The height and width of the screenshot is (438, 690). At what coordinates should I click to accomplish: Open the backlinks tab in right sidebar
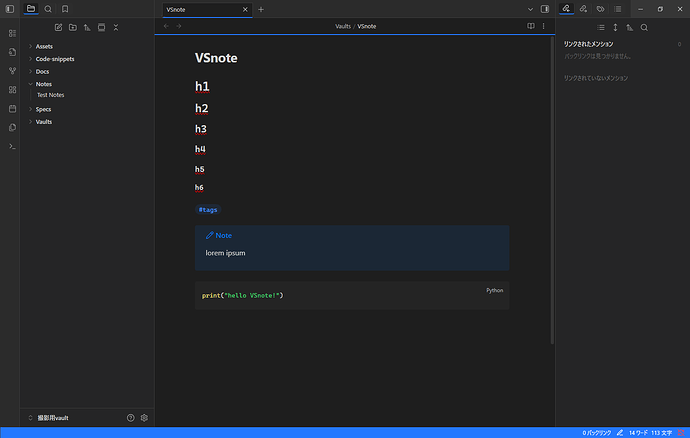click(566, 9)
